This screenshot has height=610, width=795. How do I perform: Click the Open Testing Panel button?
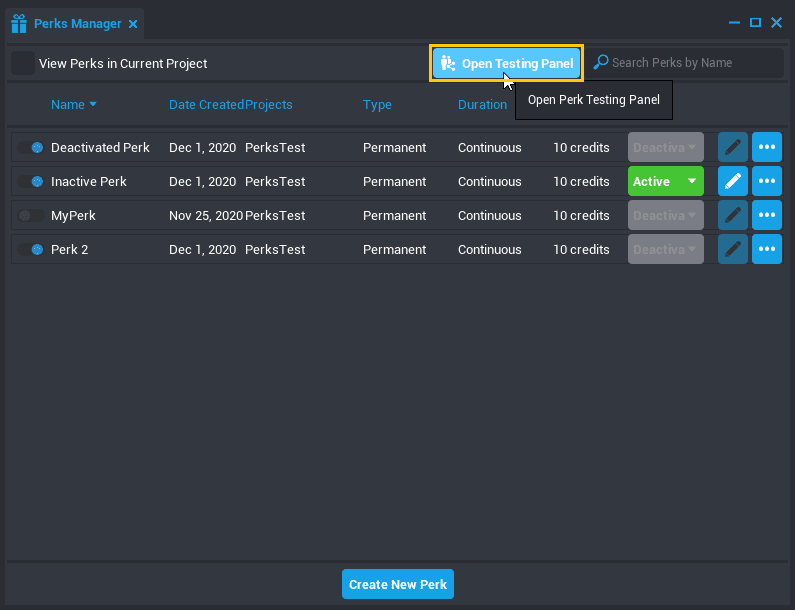(507, 63)
